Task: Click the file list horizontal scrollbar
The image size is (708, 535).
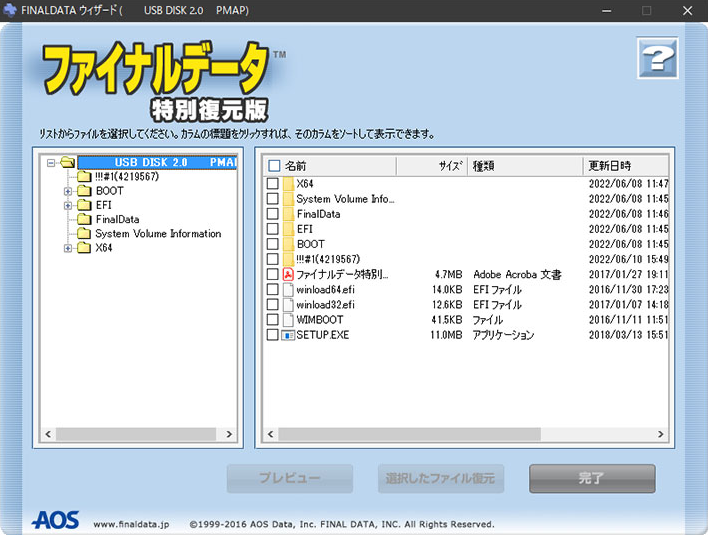Action: (465, 435)
